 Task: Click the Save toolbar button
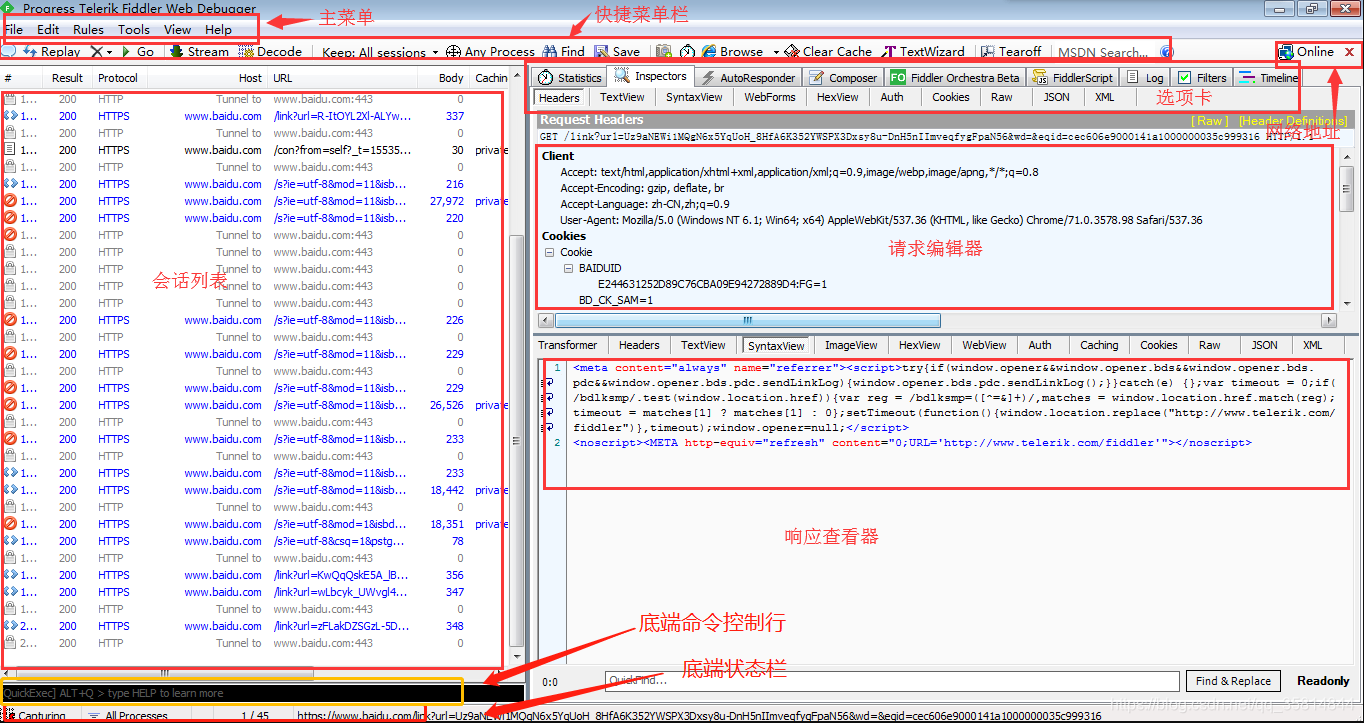[617, 51]
